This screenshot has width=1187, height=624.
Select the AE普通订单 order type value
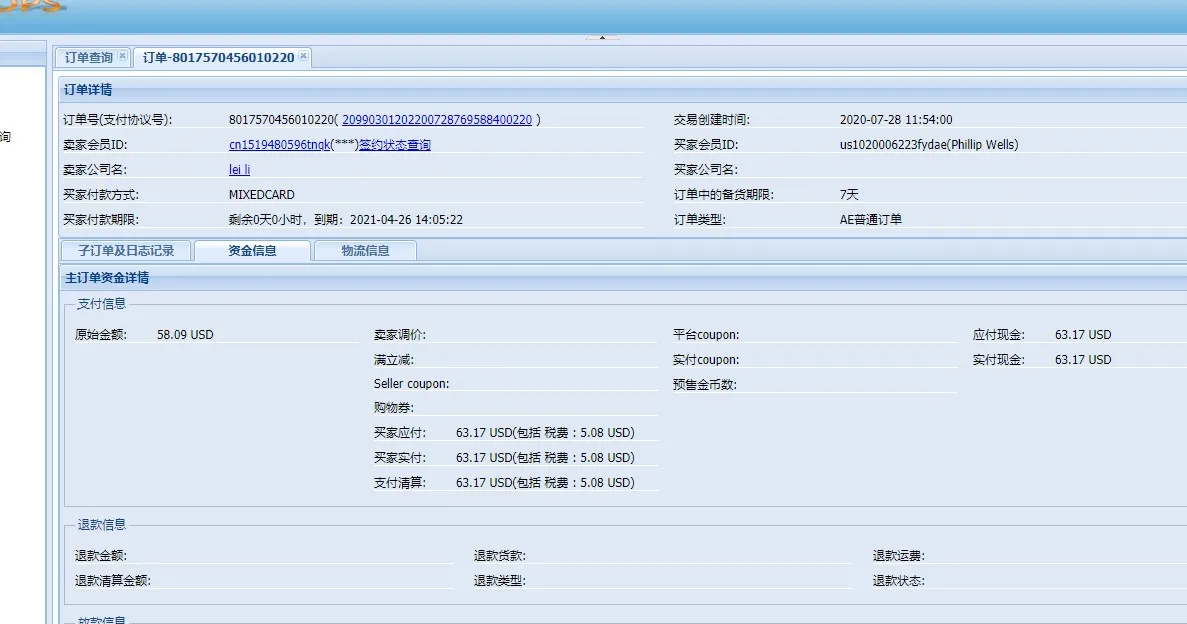coord(871,220)
